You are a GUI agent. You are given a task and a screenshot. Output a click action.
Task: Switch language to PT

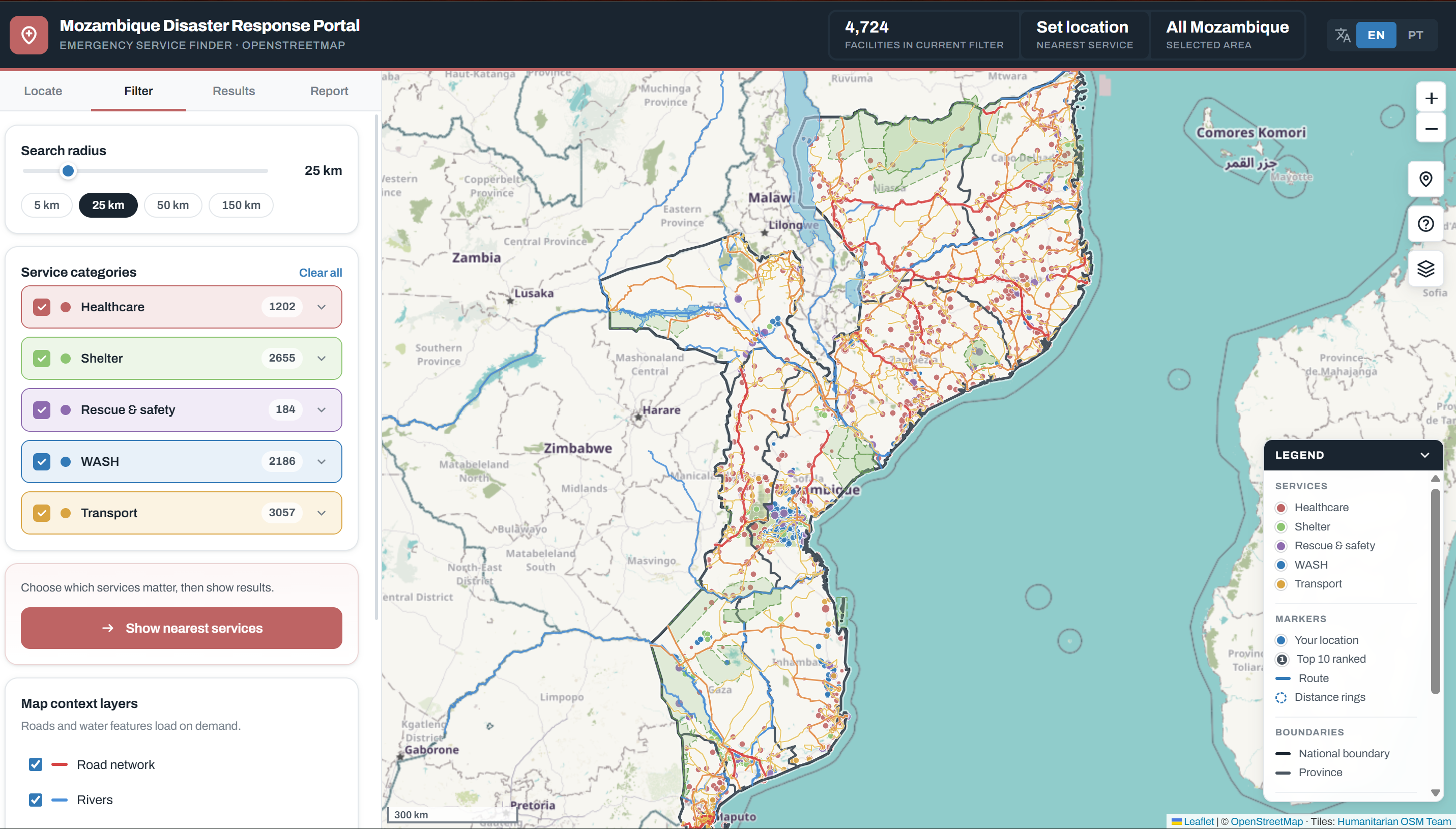point(1415,35)
